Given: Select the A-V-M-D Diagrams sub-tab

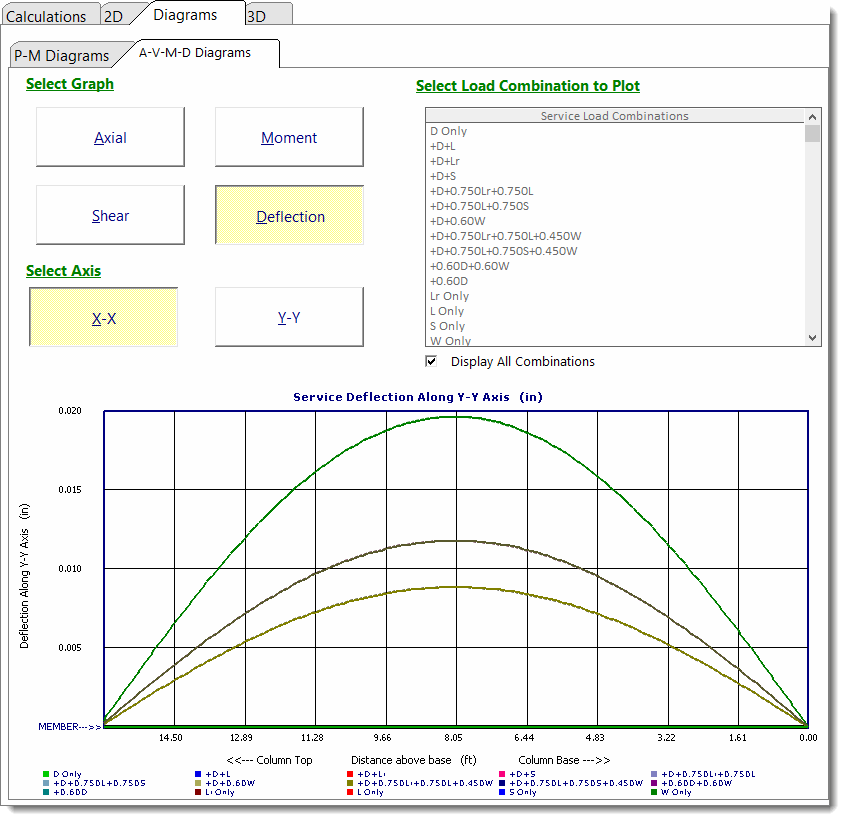Looking at the screenshot, I should coord(195,52).
